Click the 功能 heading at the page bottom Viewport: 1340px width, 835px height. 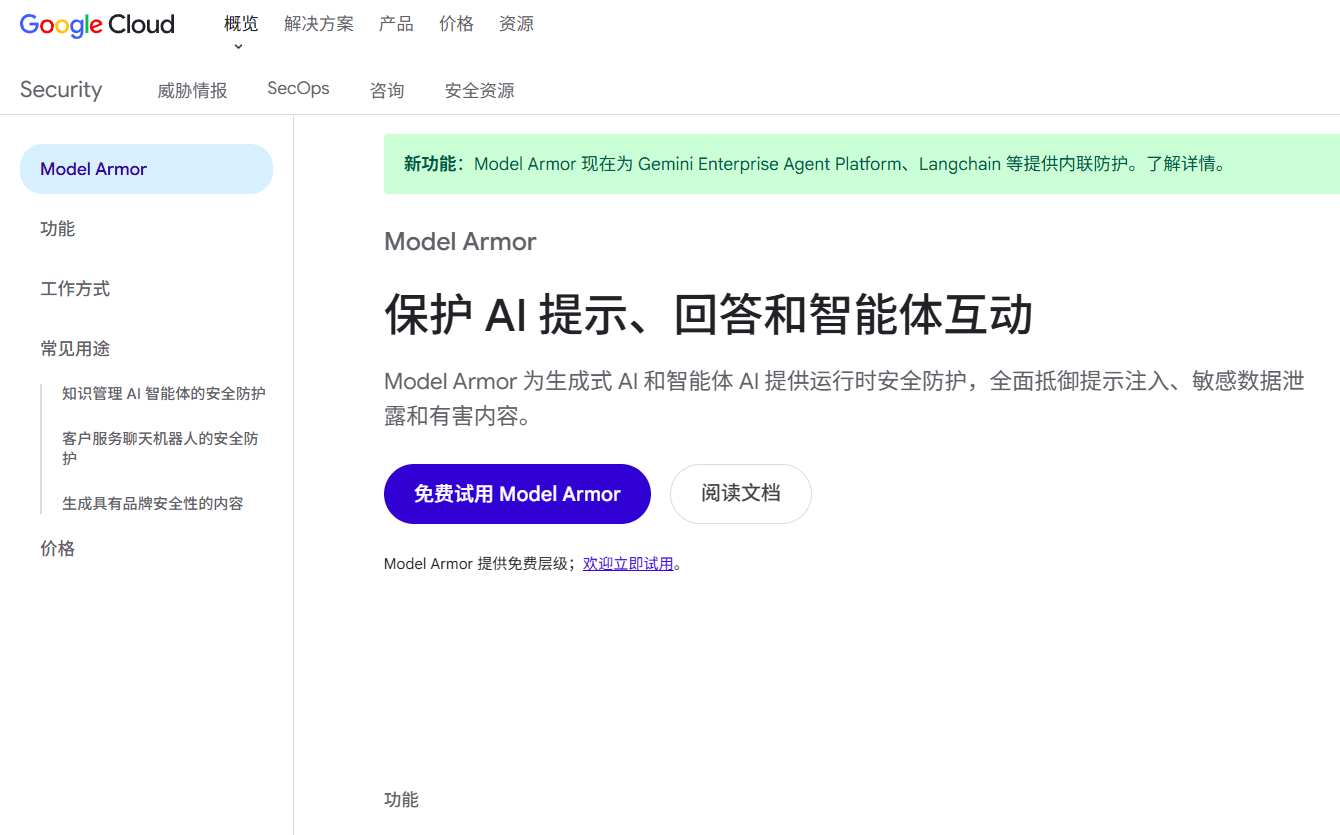click(401, 800)
